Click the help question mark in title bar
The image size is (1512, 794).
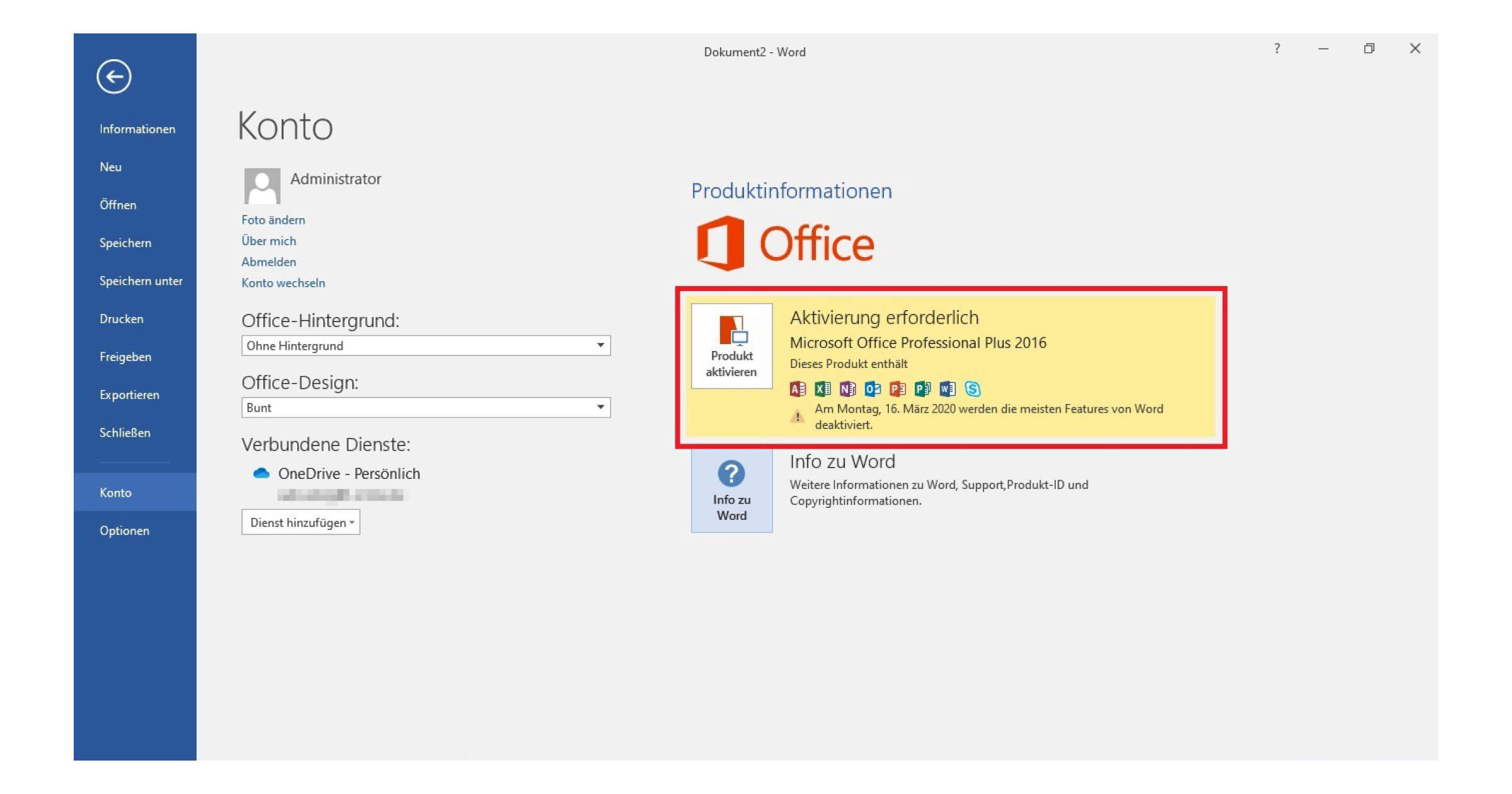pos(1277,49)
